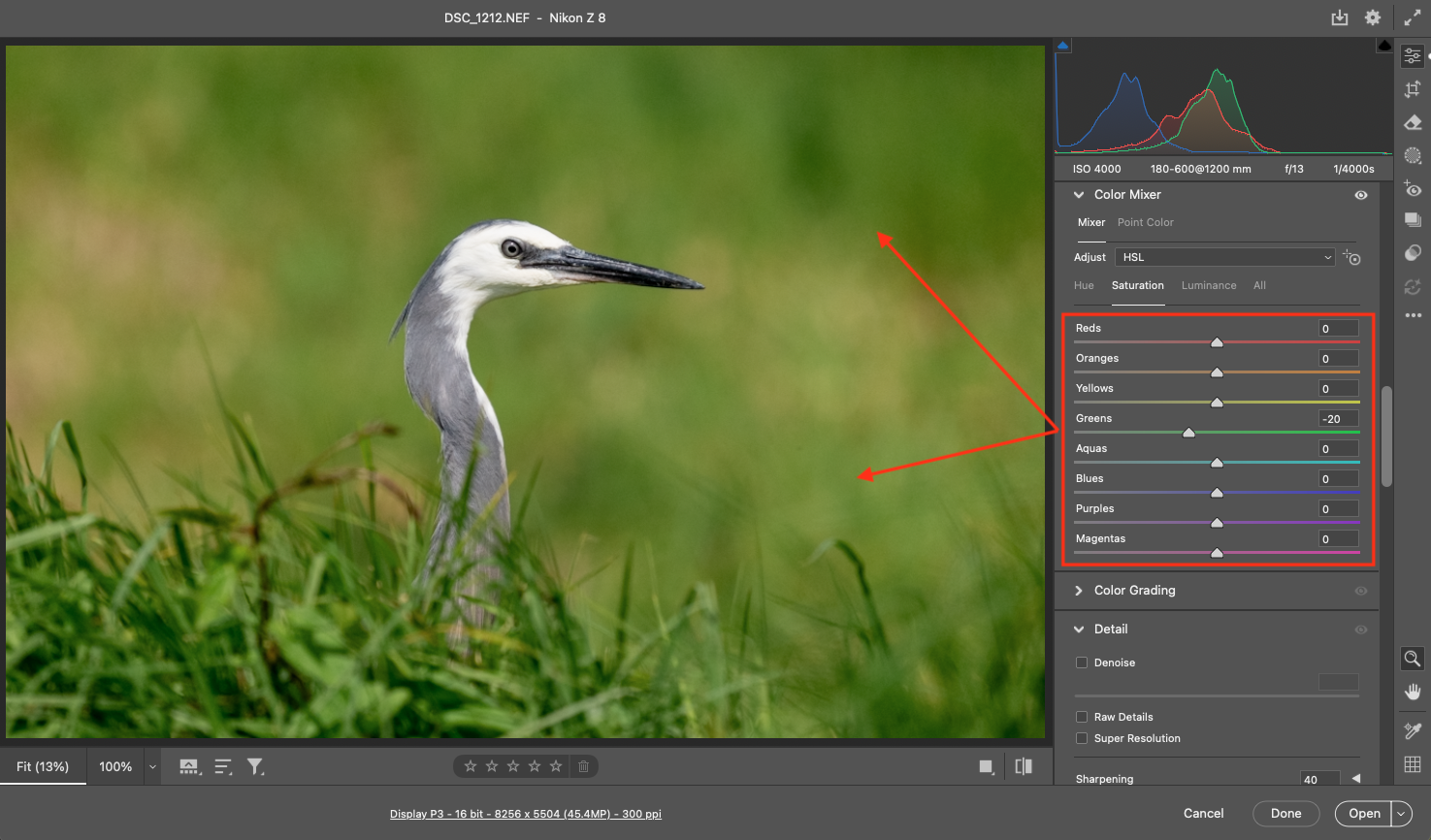Image resolution: width=1431 pixels, height=840 pixels.
Task: Select the Healing eraser tool
Action: point(1413,122)
